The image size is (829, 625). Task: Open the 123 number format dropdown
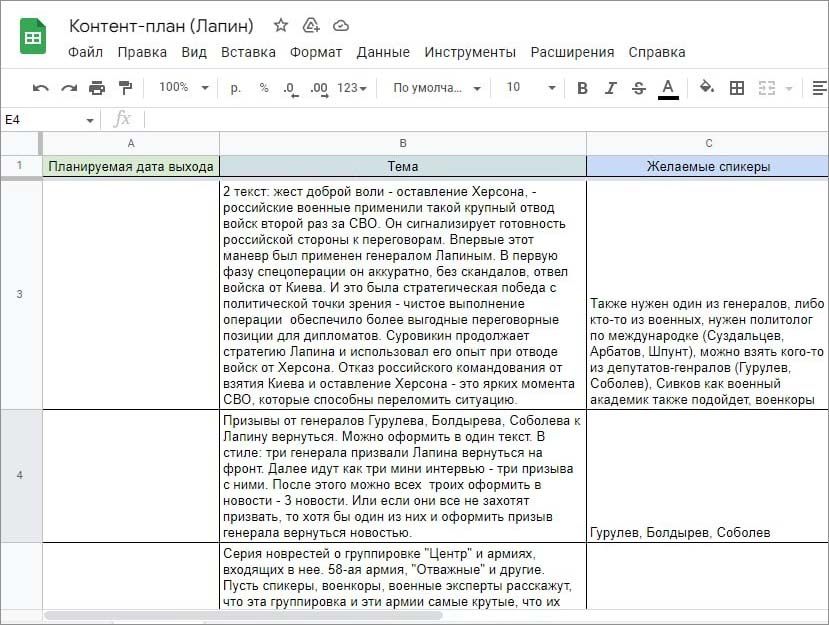tap(352, 88)
